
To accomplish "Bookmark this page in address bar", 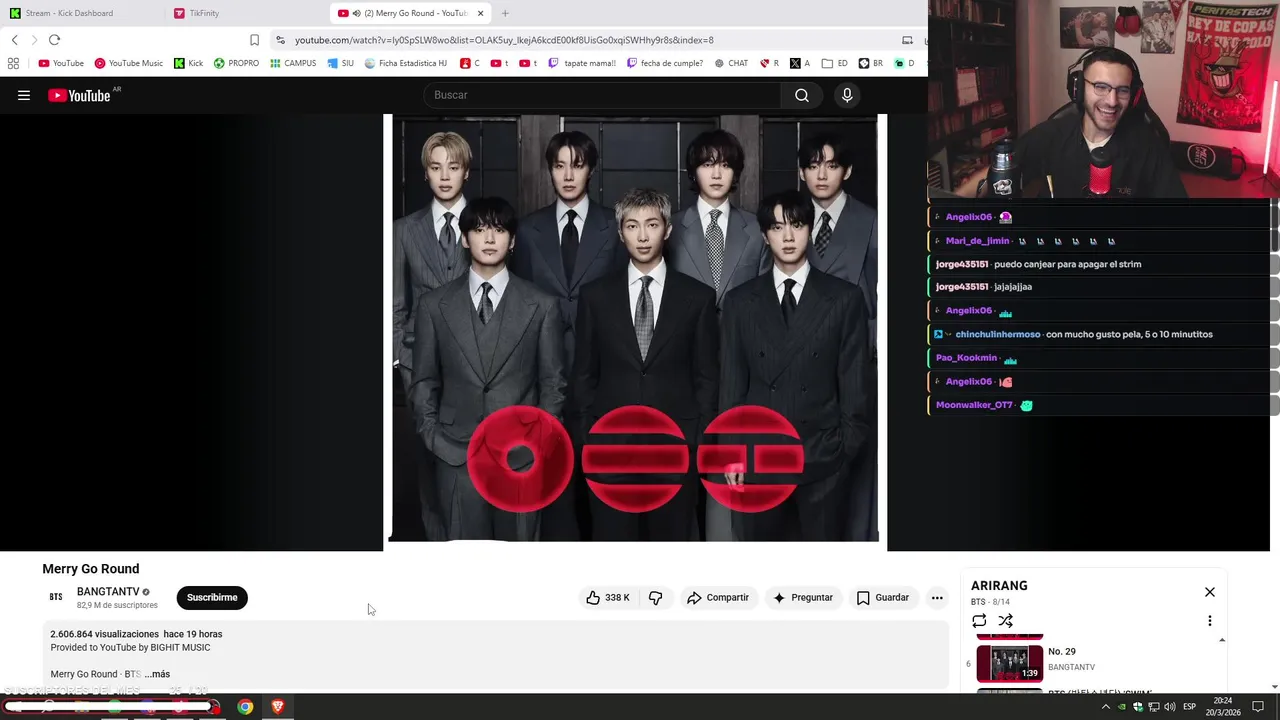I will click(254, 40).
